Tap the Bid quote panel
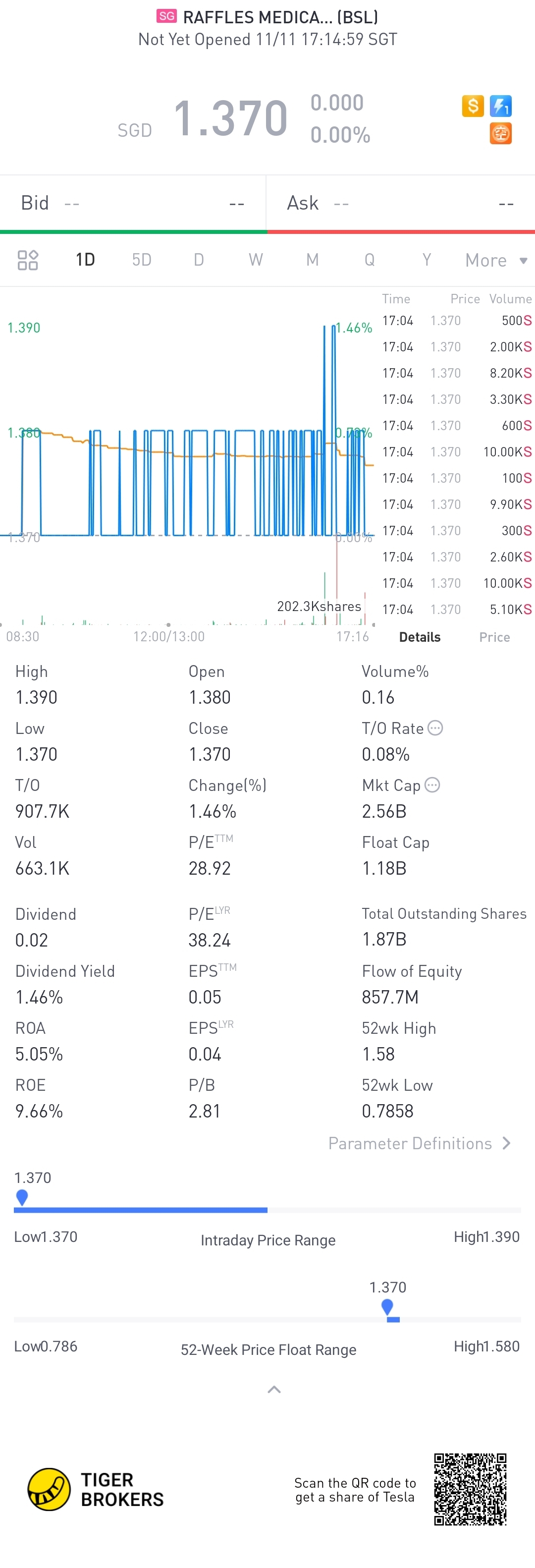 pos(133,203)
